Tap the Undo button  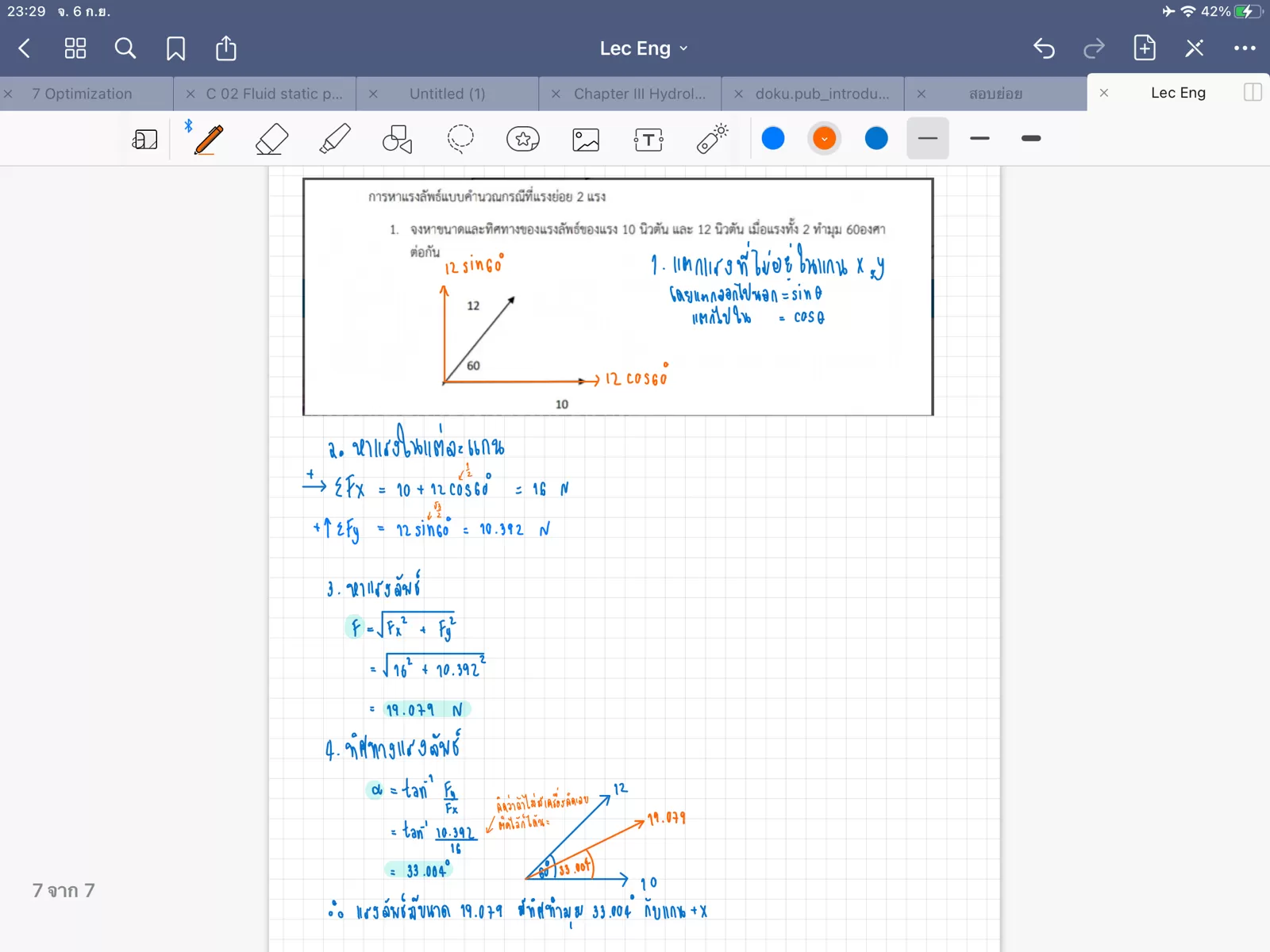tap(1044, 48)
